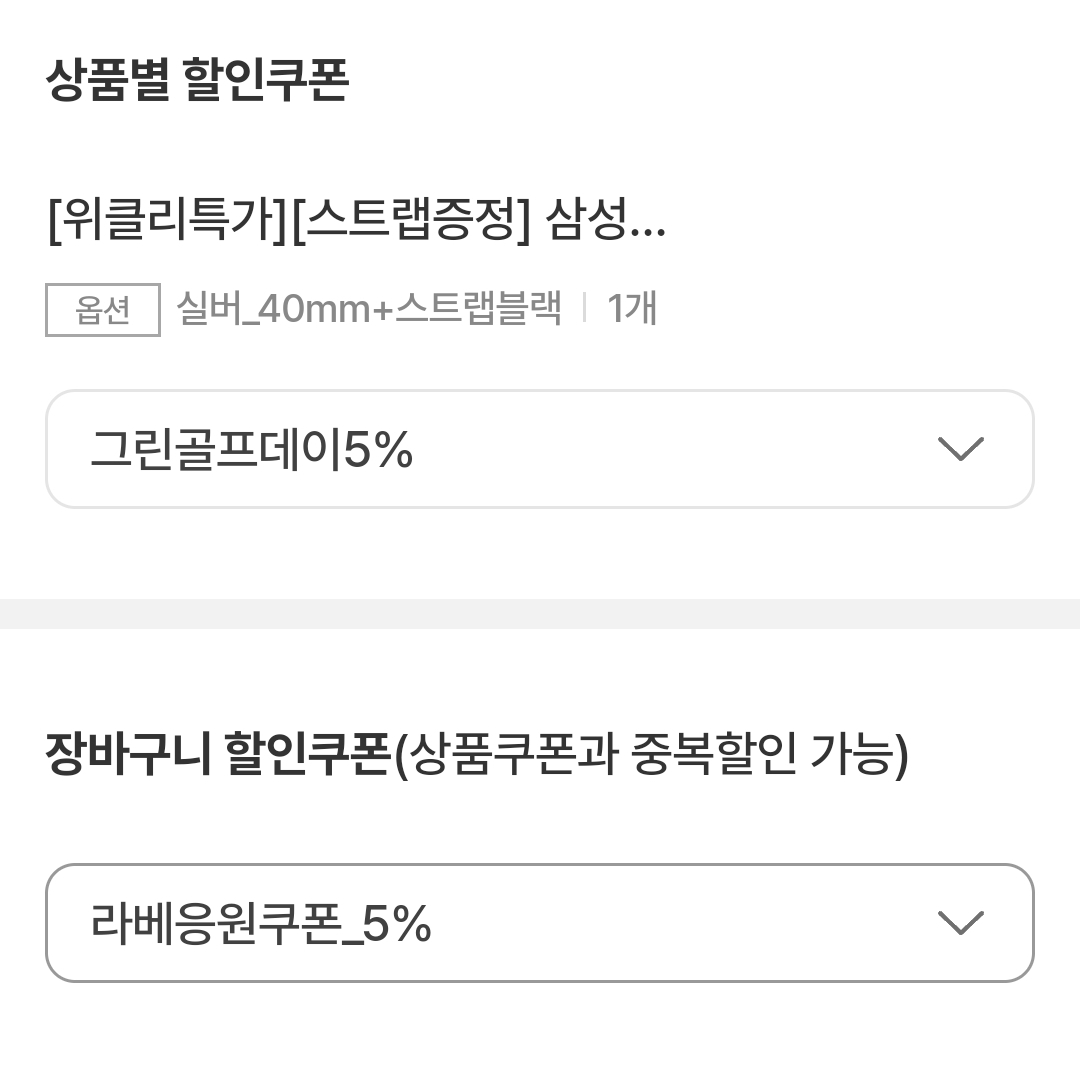Viewport: 1080px width, 1087px height.
Task: Click the 그린골프데이5% label text
Action: [251, 451]
